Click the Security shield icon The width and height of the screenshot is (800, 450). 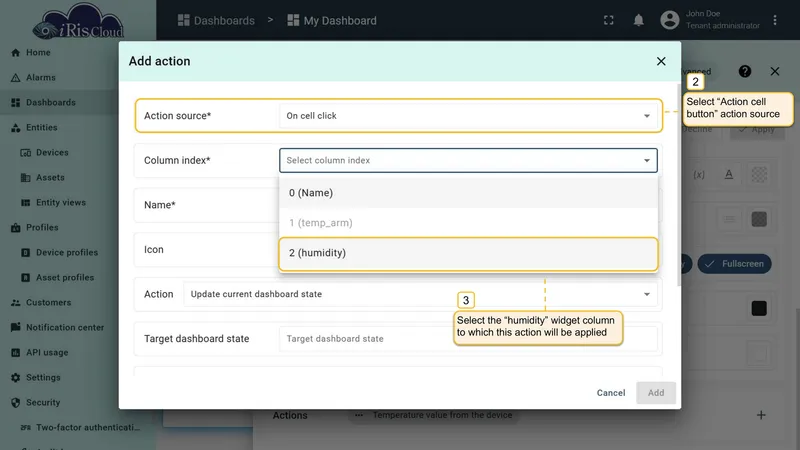click(x=15, y=403)
